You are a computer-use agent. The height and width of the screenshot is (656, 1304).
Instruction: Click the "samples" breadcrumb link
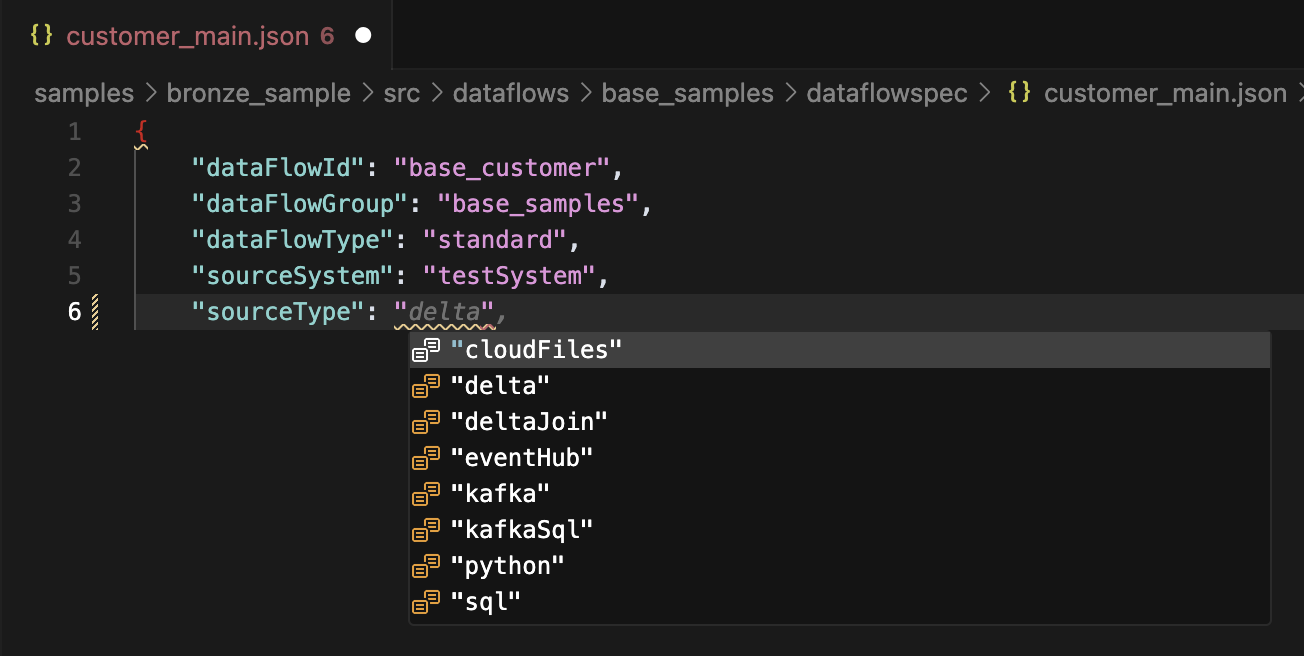click(x=83, y=93)
